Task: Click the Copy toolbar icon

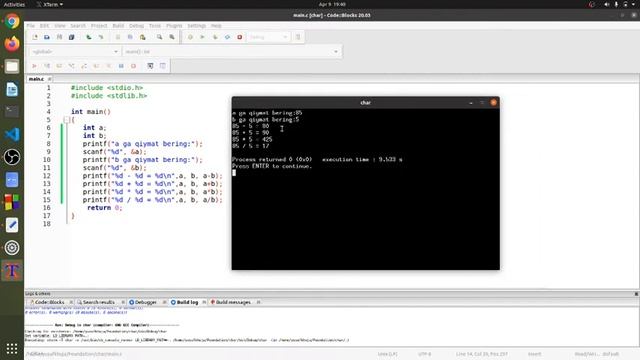Action: (x=130, y=37)
